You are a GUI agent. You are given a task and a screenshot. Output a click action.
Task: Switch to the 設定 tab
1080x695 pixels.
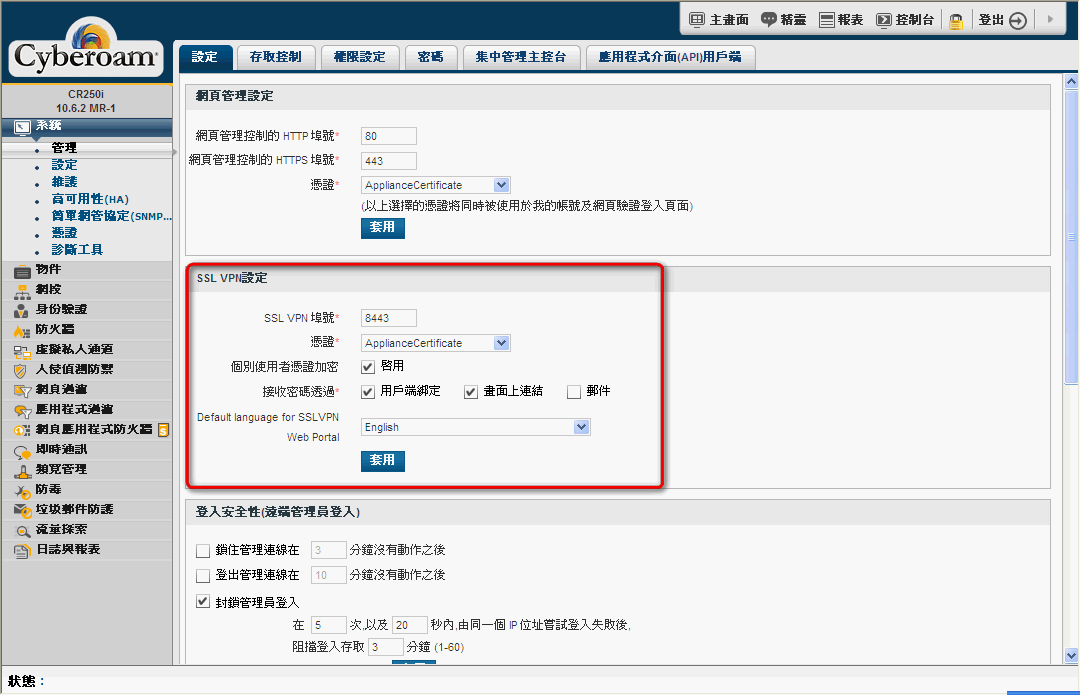(x=205, y=57)
